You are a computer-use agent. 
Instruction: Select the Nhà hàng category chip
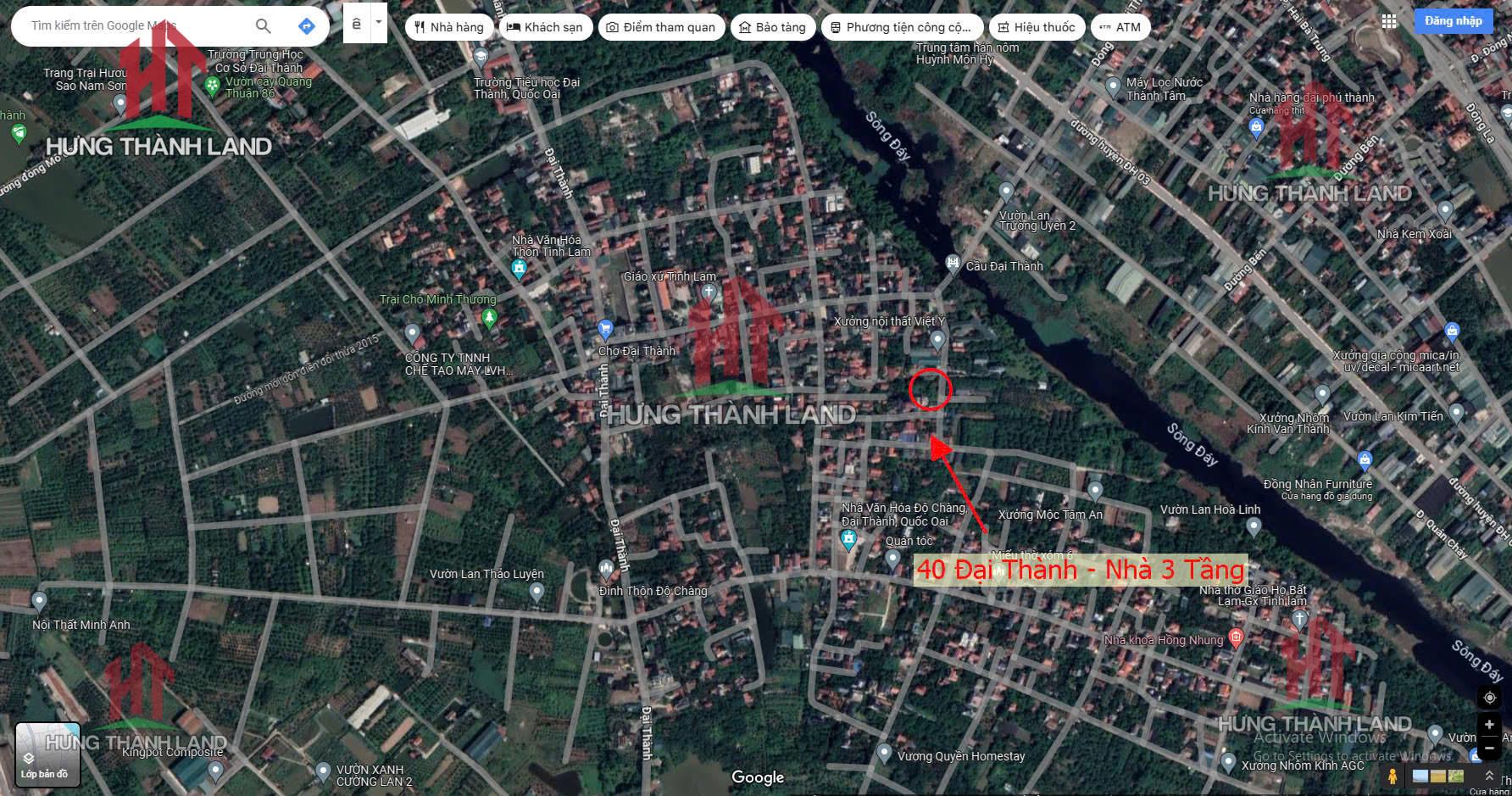click(x=448, y=27)
